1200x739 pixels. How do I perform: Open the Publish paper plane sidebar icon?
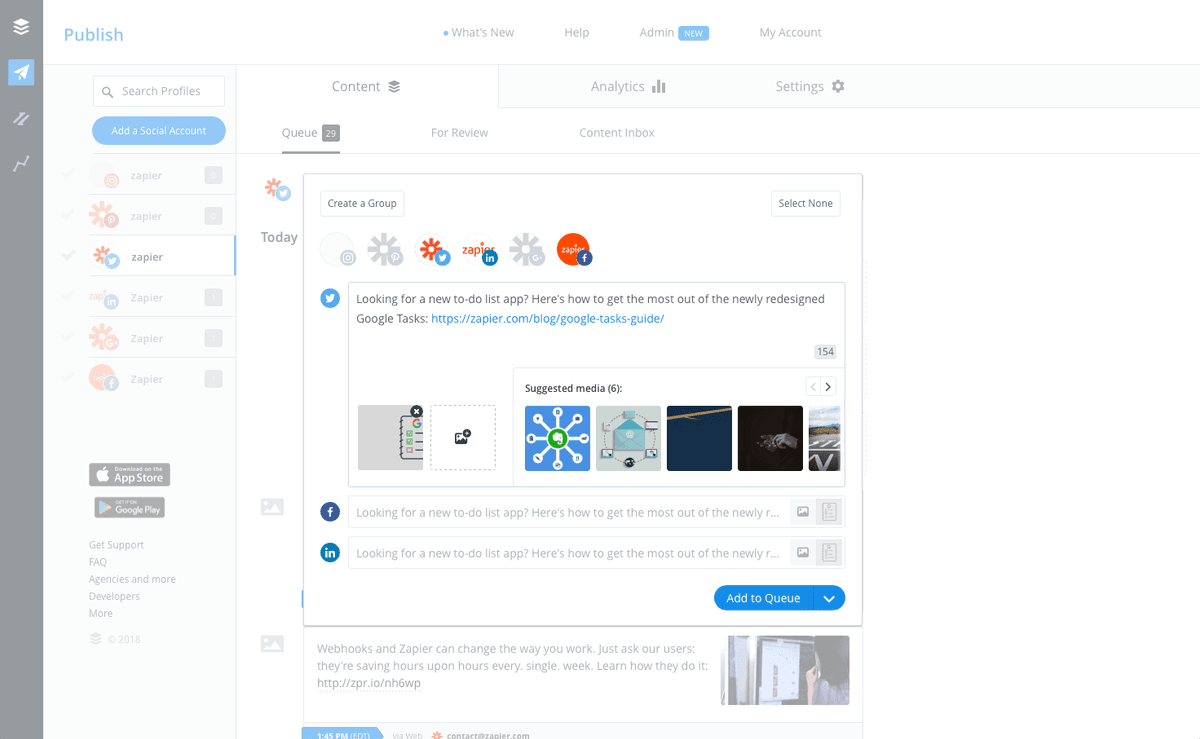[x=21, y=72]
